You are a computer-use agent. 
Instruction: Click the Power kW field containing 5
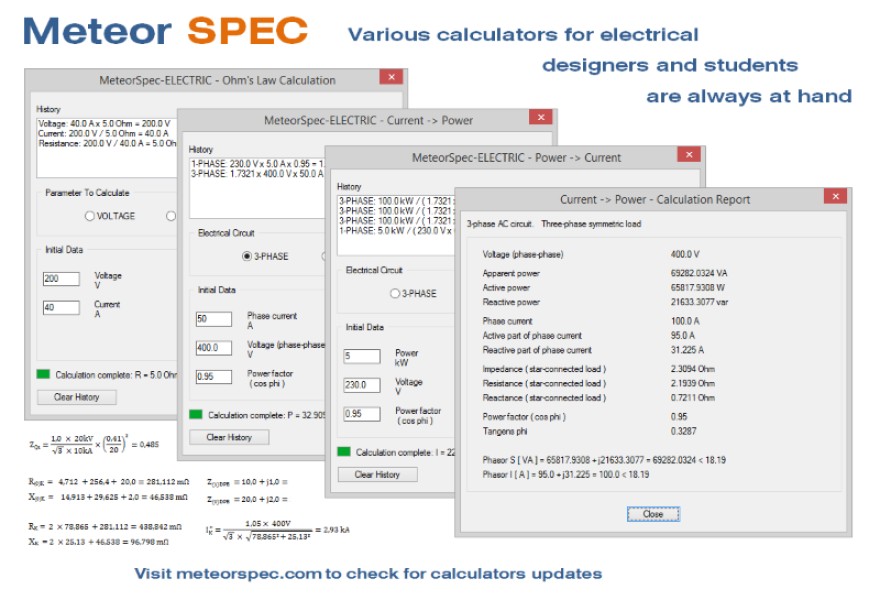pos(362,356)
